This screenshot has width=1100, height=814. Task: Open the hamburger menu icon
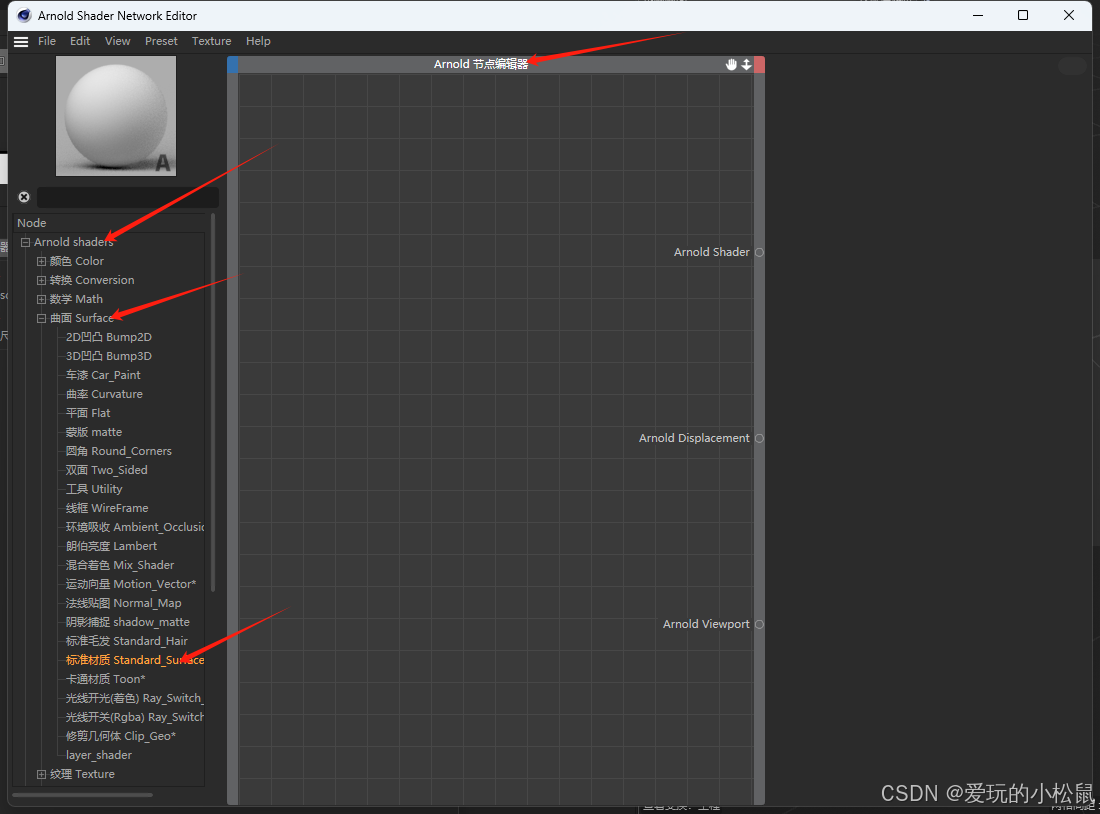point(21,41)
